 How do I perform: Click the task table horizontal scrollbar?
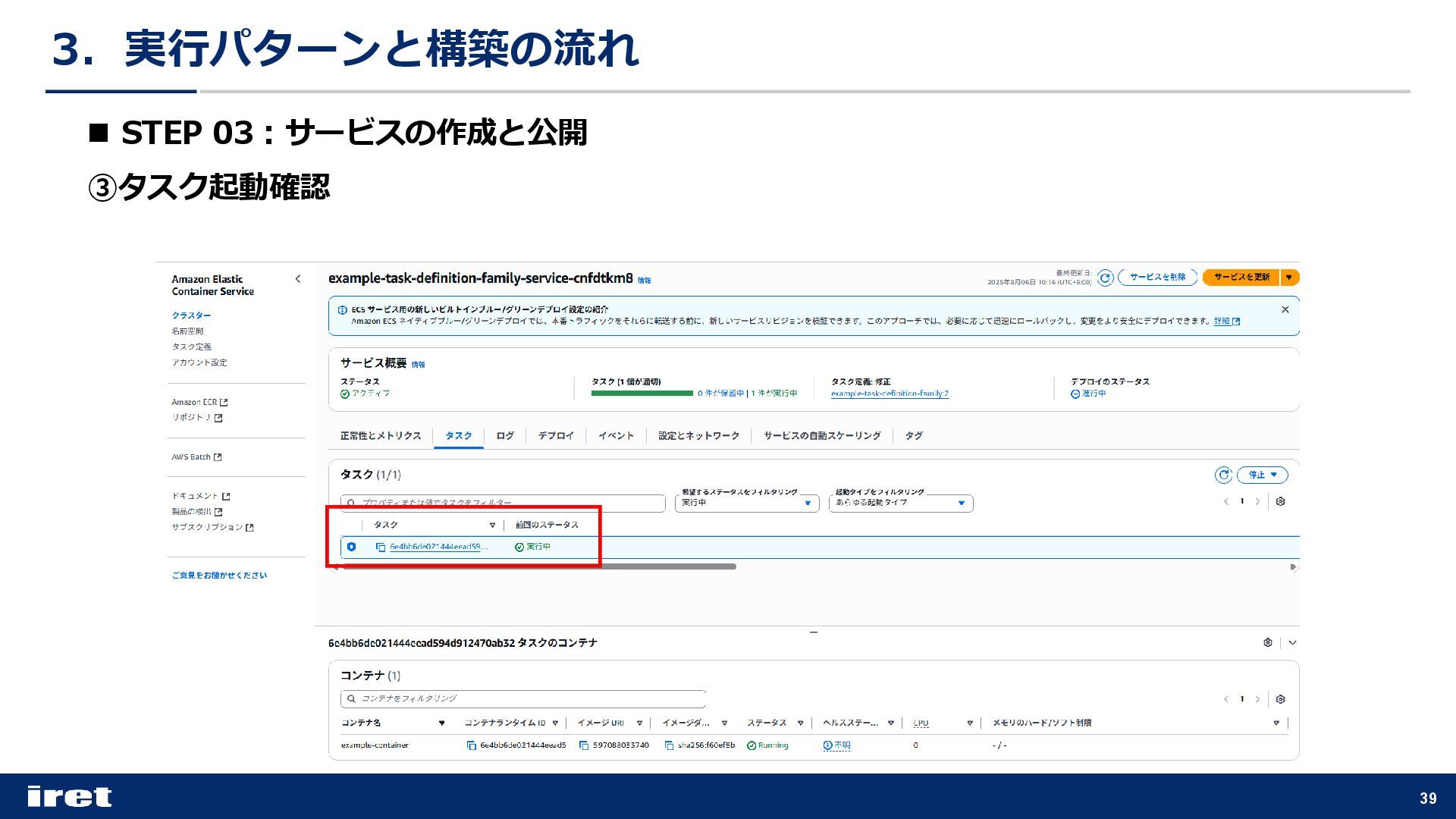538,566
